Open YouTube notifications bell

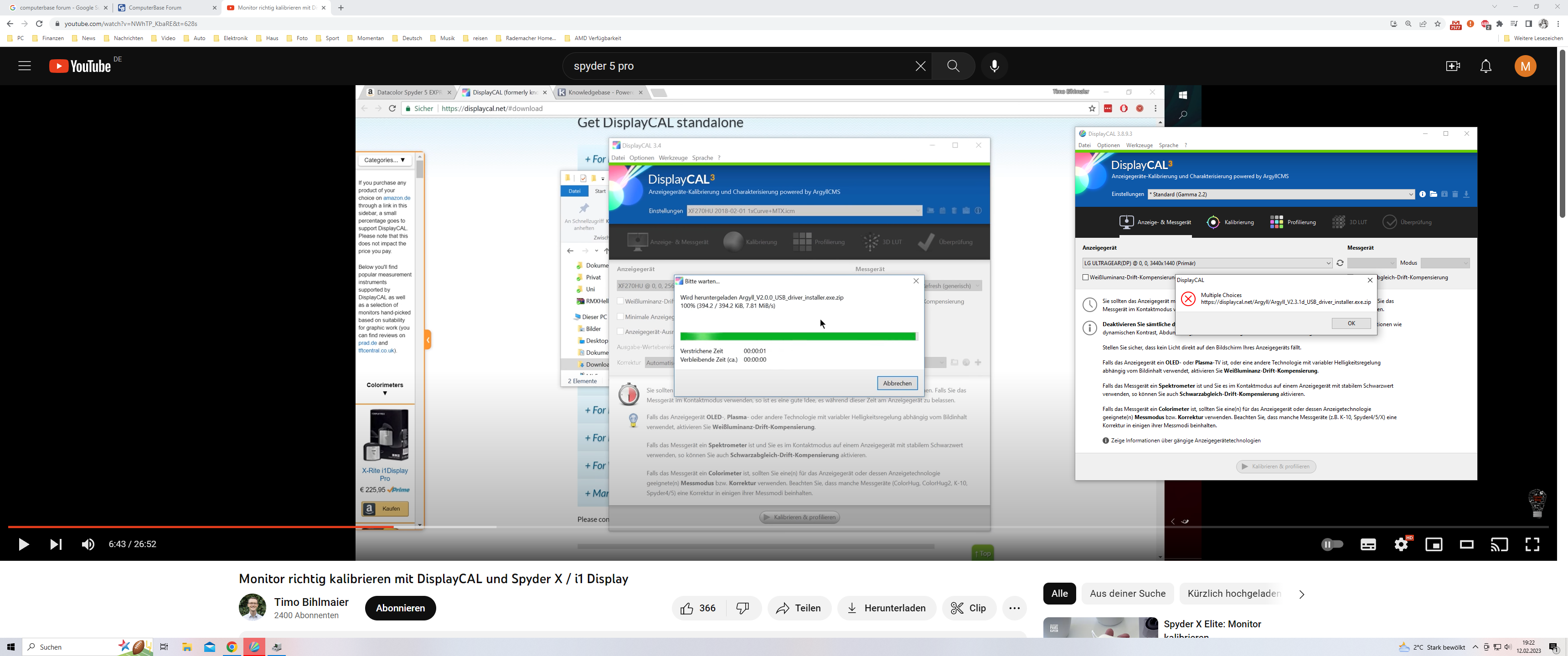pos(1485,67)
